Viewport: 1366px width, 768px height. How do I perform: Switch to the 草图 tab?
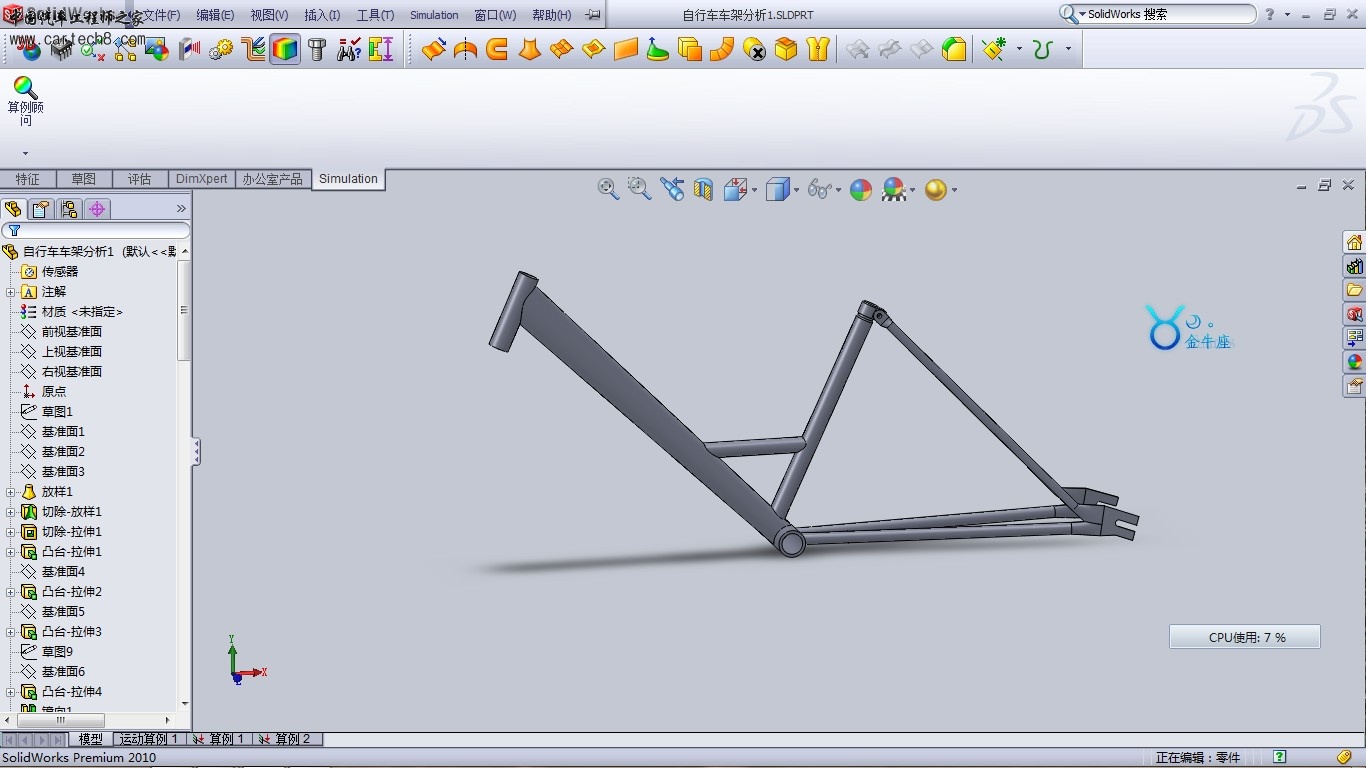tap(84, 179)
